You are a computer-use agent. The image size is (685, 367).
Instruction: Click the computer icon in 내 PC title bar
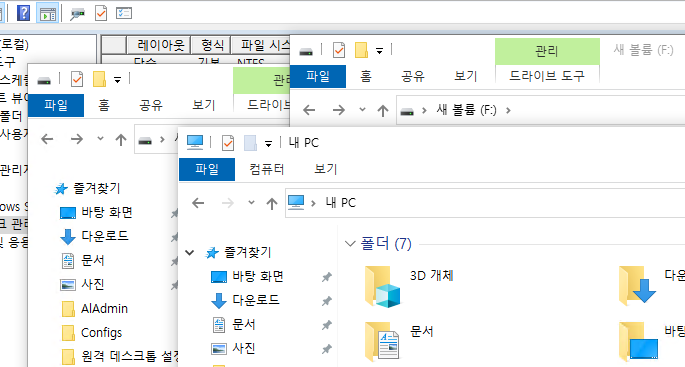pyautogui.click(x=195, y=142)
